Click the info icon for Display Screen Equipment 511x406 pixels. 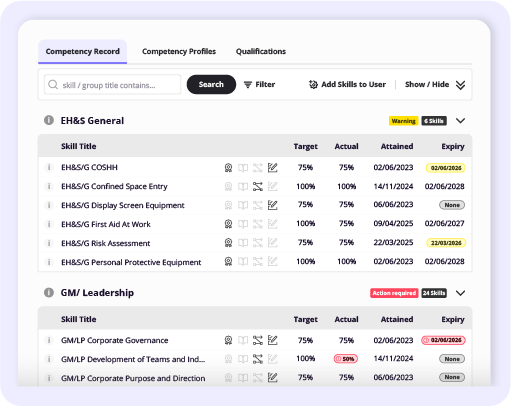click(49, 205)
